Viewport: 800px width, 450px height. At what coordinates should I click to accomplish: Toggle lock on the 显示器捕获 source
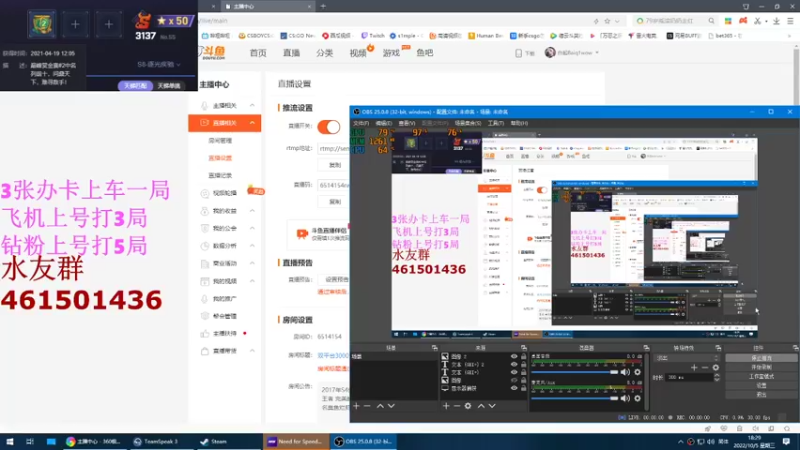point(523,388)
